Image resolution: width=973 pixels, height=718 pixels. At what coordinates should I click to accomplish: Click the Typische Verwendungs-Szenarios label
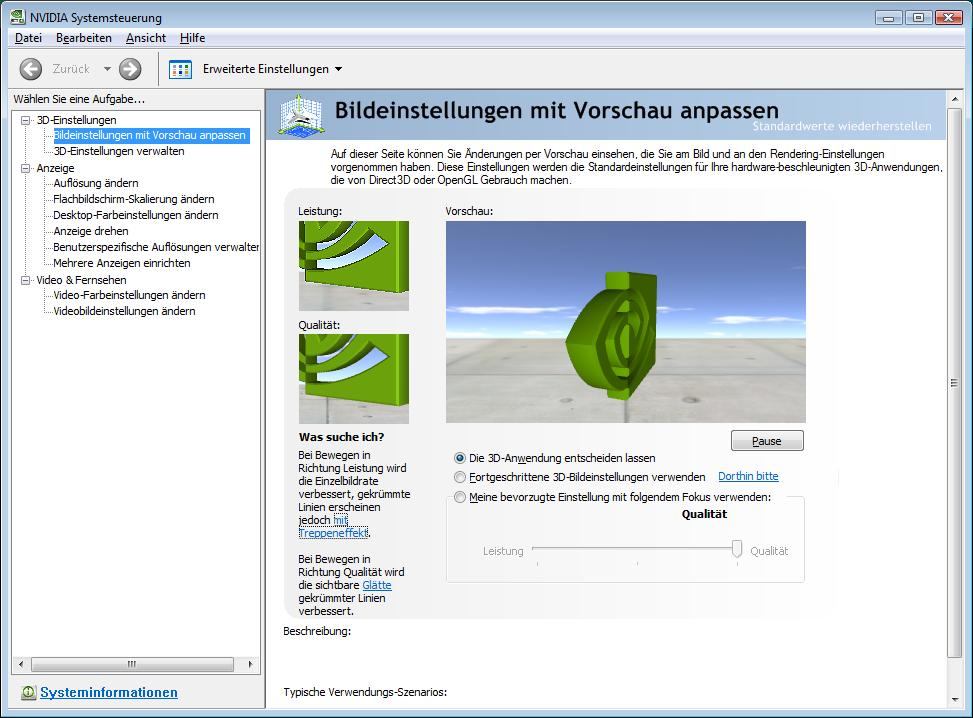[x=365, y=692]
